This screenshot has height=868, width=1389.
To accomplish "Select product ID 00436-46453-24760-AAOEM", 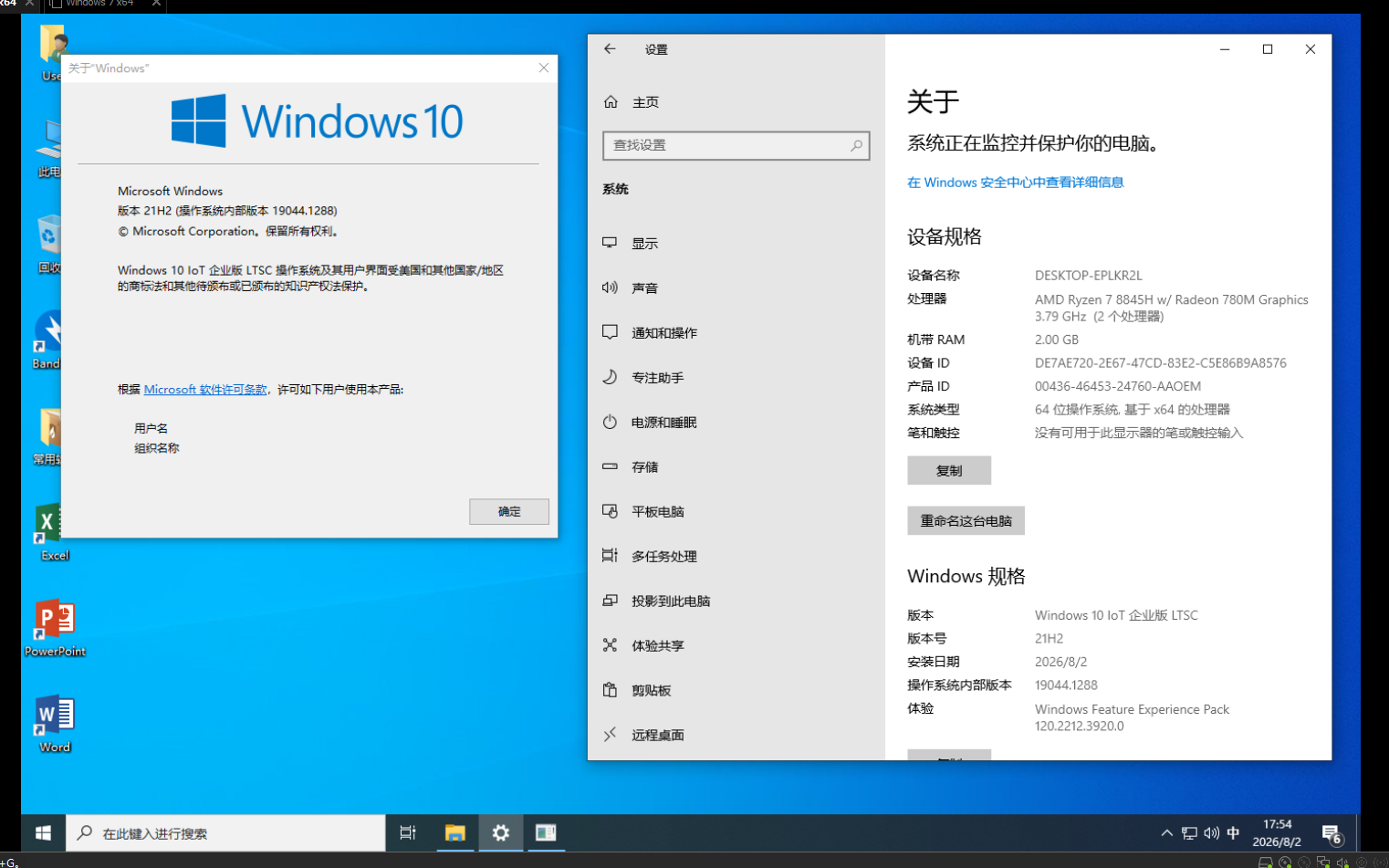I will [1118, 387].
